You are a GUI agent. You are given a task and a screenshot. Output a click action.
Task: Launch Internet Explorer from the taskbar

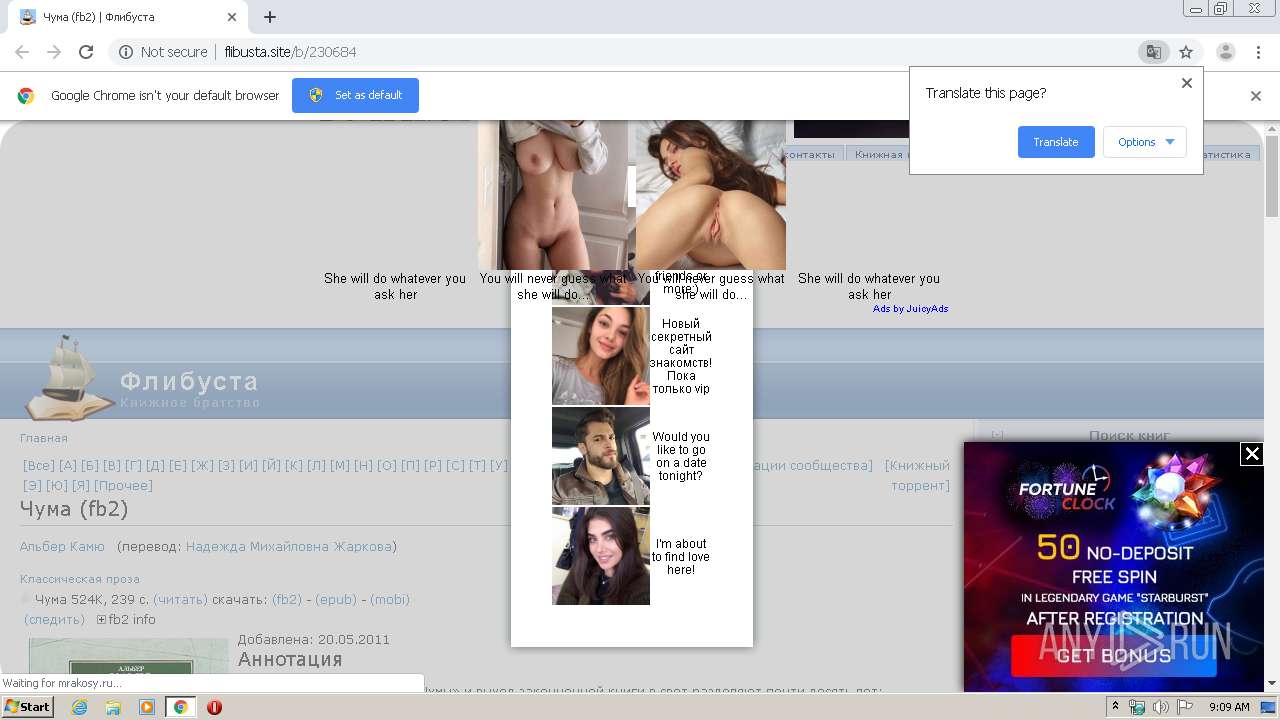80,707
